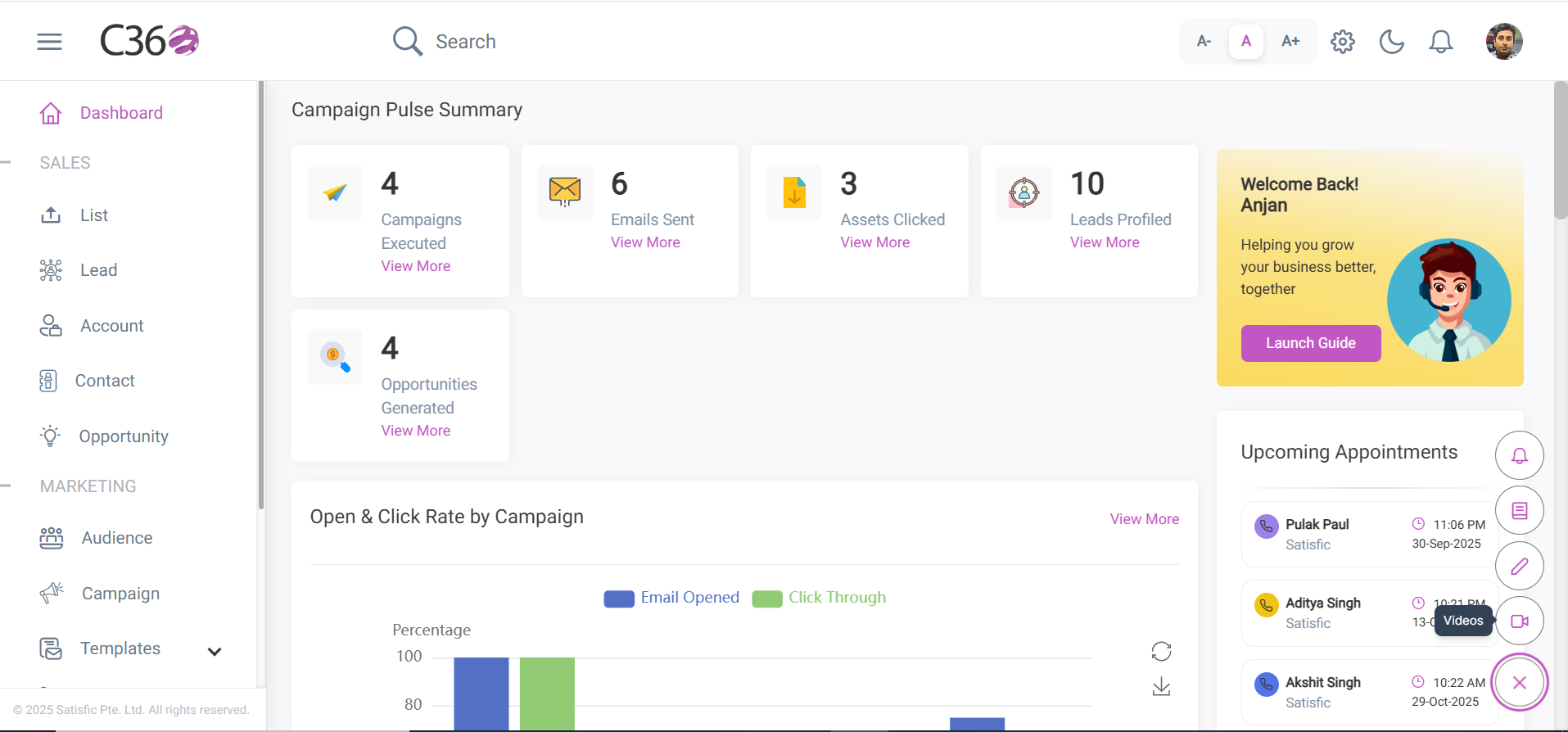The image size is (1568, 732).
Task: Click Pulak Paul's phone call icon
Action: (x=1267, y=526)
